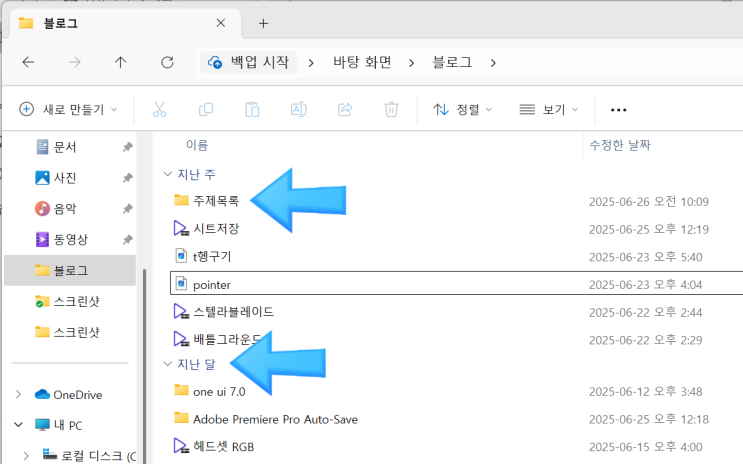Image resolution: width=743 pixels, height=464 pixels.
Task: Select 블로그 folder in the sidebar
Action: click(70, 270)
